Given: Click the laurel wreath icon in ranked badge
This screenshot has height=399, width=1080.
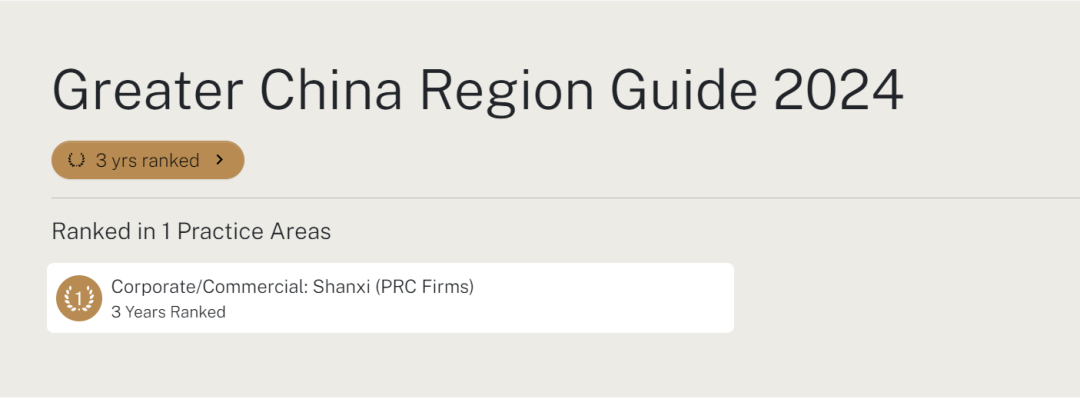Looking at the screenshot, I should [x=76, y=160].
